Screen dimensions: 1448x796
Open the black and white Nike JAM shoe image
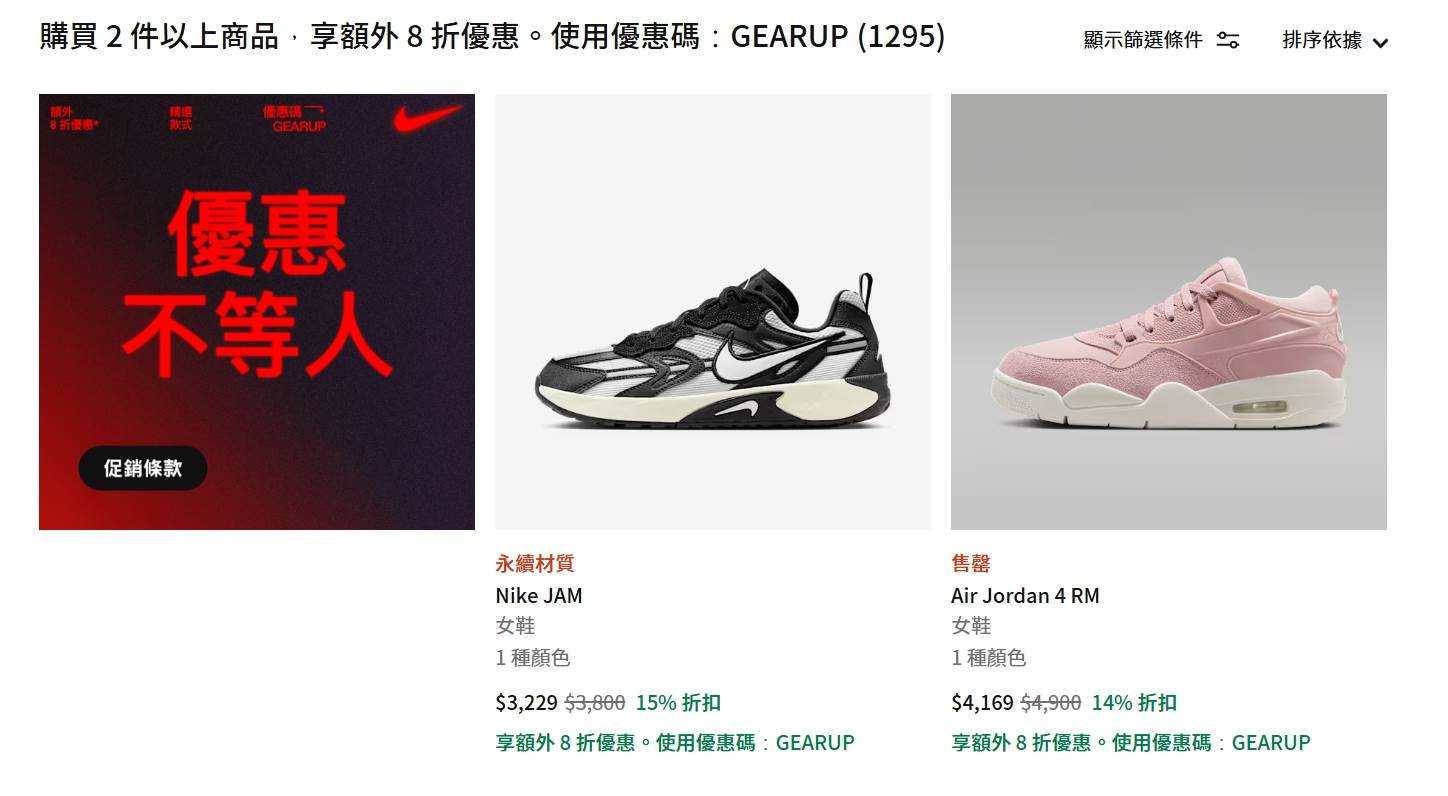(x=713, y=312)
